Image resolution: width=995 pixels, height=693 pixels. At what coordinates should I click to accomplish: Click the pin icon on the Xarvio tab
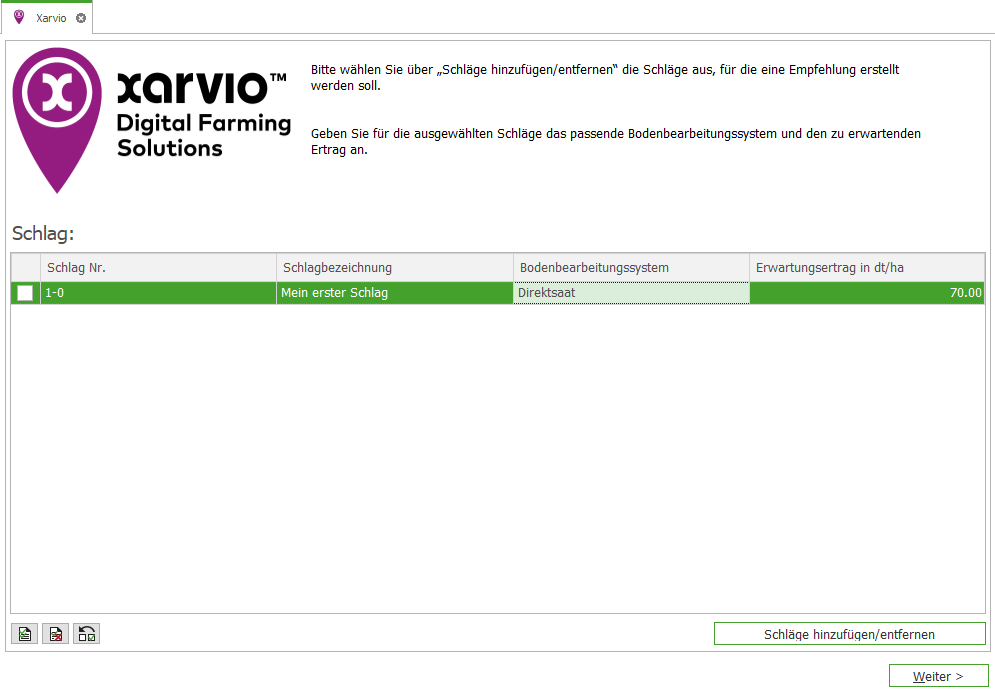[x=17, y=16]
